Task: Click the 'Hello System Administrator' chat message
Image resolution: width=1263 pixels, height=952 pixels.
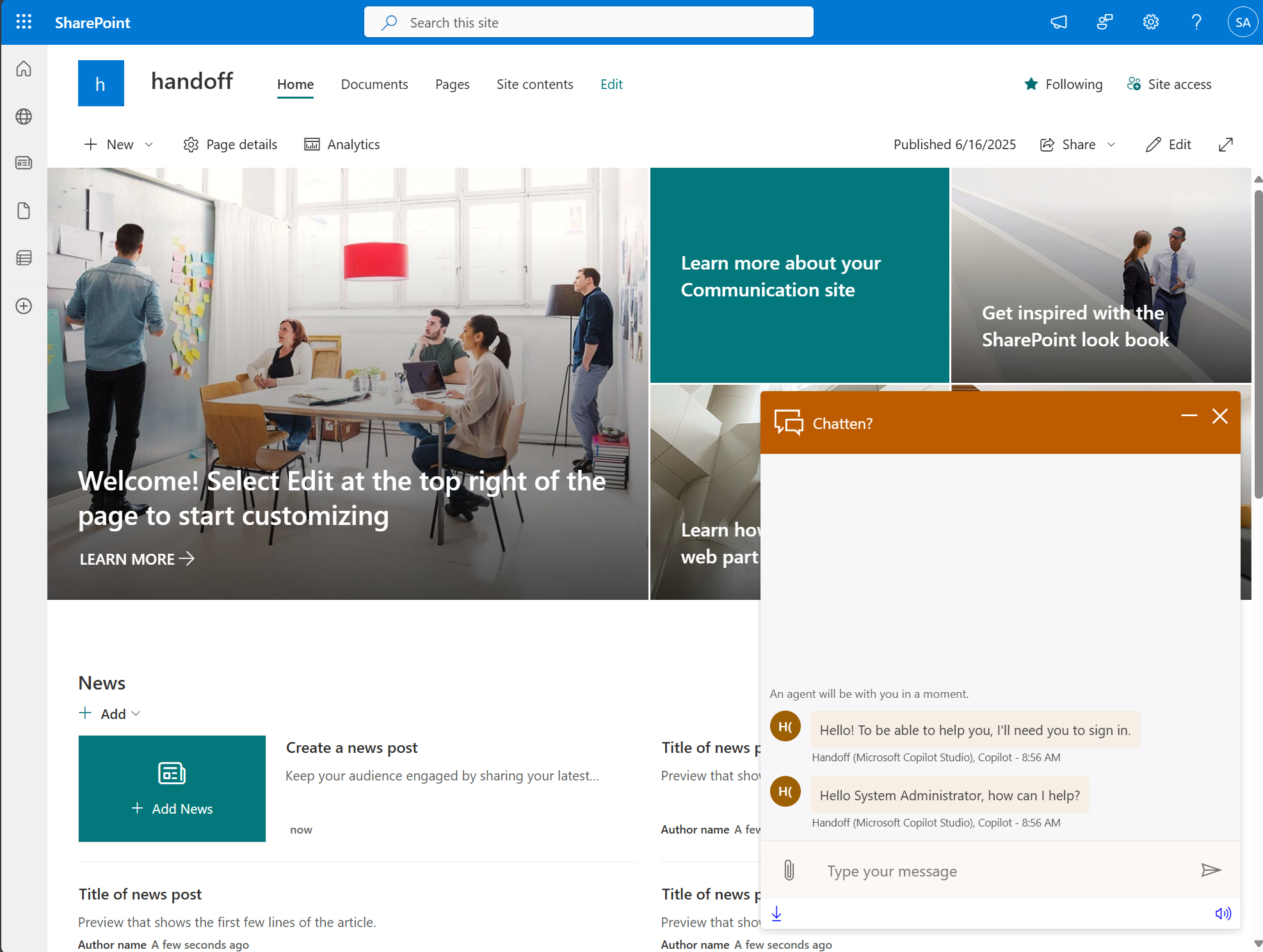Action: [x=950, y=795]
